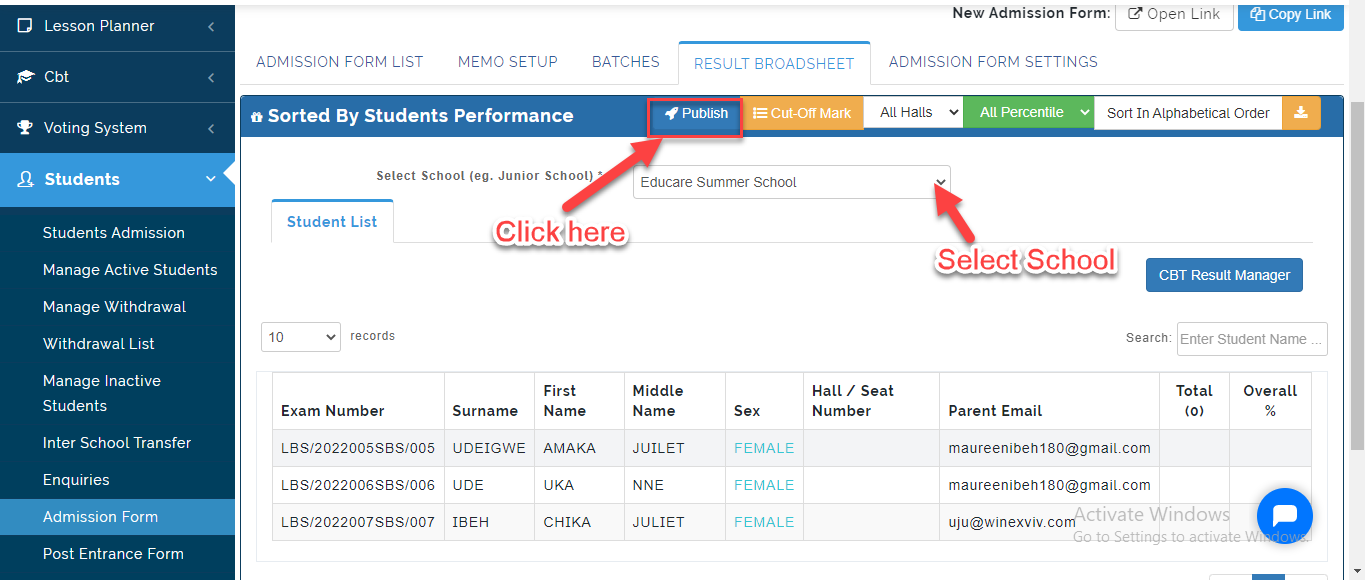This screenshot has height=580, width=1365.
Task: Click FEMALE link in IBEH row
Action: (x=764, y=522)
